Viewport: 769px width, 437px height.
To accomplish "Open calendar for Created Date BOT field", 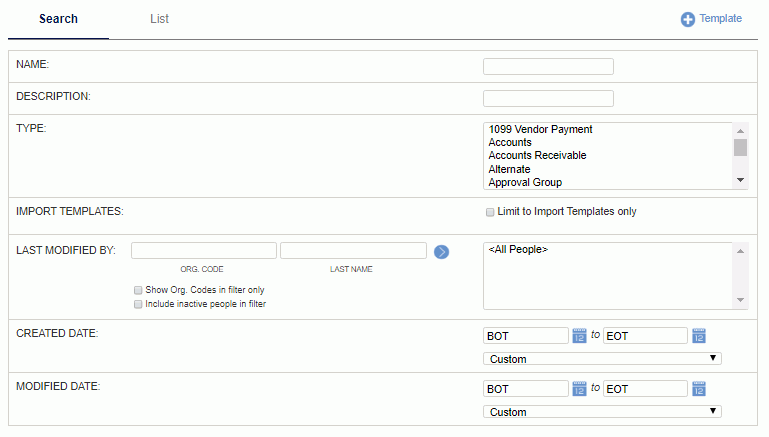I will [579, 336].
